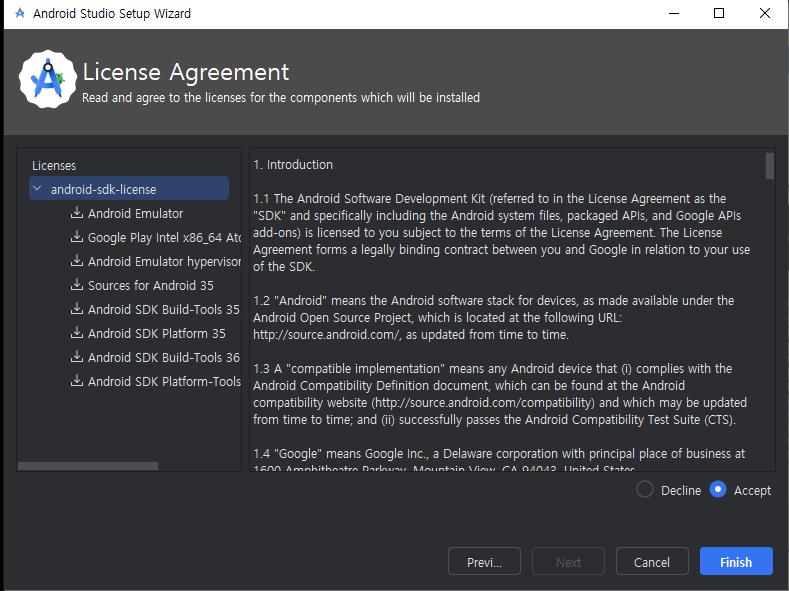Select 'Android SDK Build-Tools 36' text

click(x=164, y=357)
